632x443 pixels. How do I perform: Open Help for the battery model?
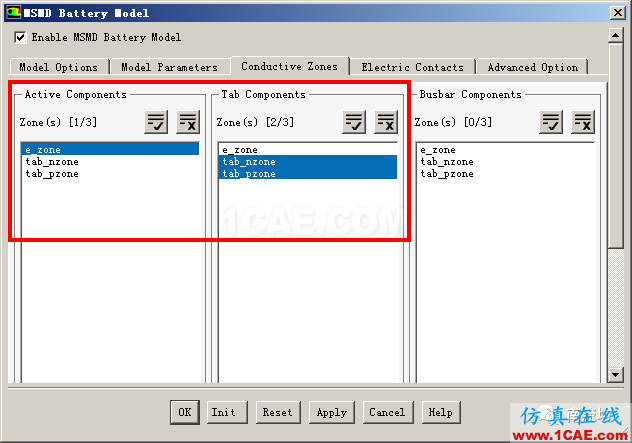441,412
